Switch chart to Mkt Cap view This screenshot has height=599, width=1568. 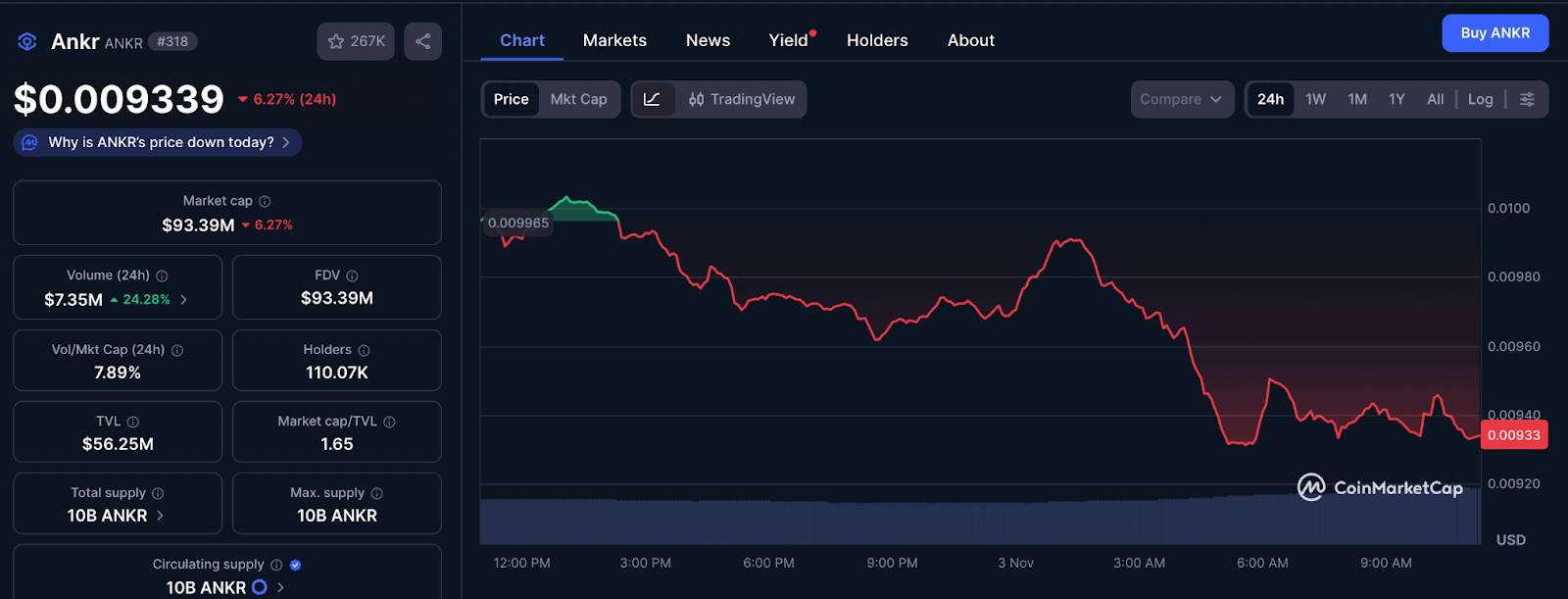point(578,99)
